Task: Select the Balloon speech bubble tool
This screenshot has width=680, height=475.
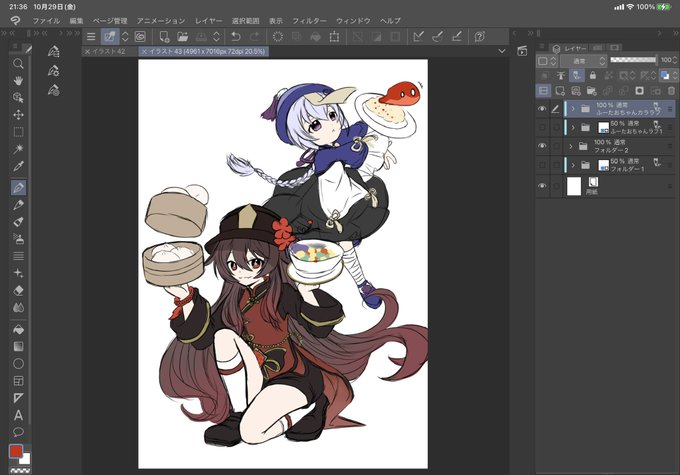Action: [18, 432]
